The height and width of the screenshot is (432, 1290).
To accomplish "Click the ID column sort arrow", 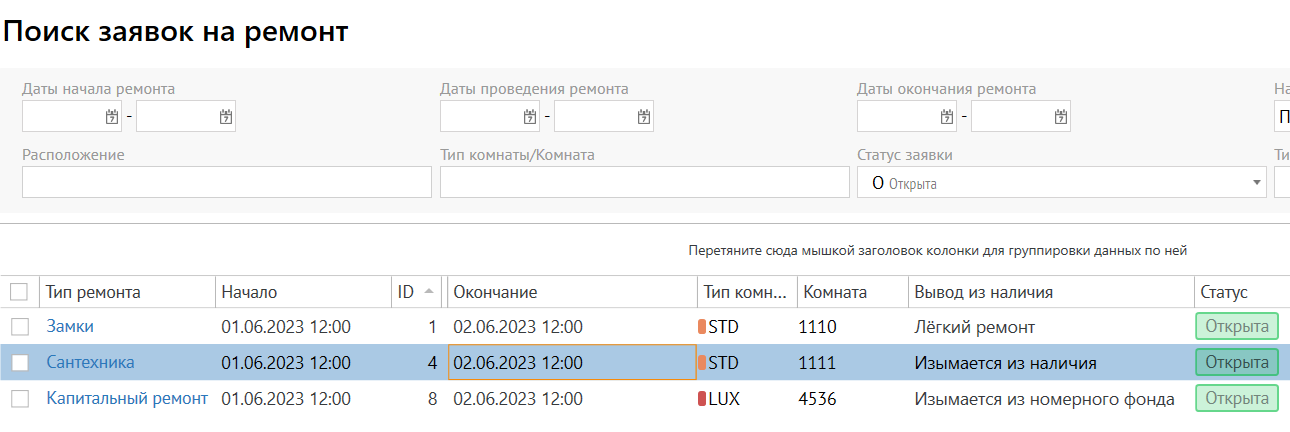I will coord(429,292).
